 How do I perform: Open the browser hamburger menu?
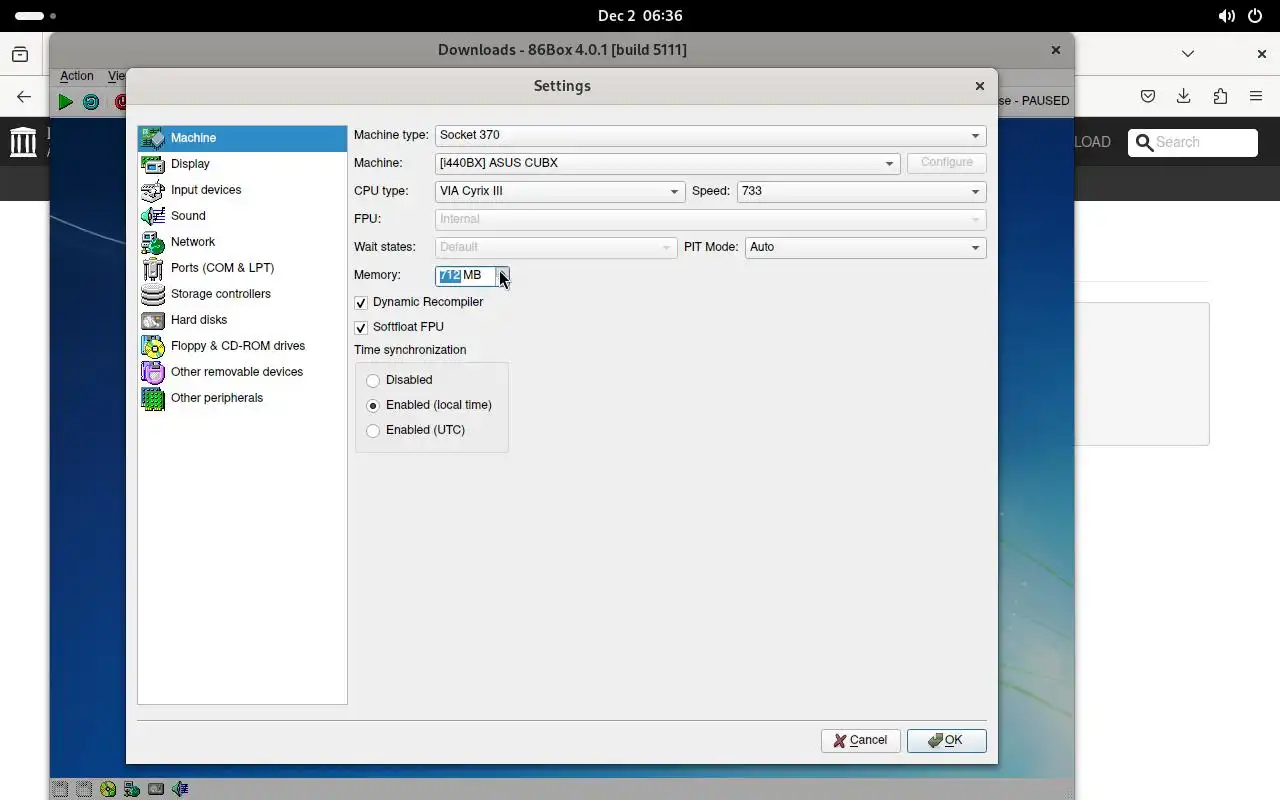coord(1256,97)
